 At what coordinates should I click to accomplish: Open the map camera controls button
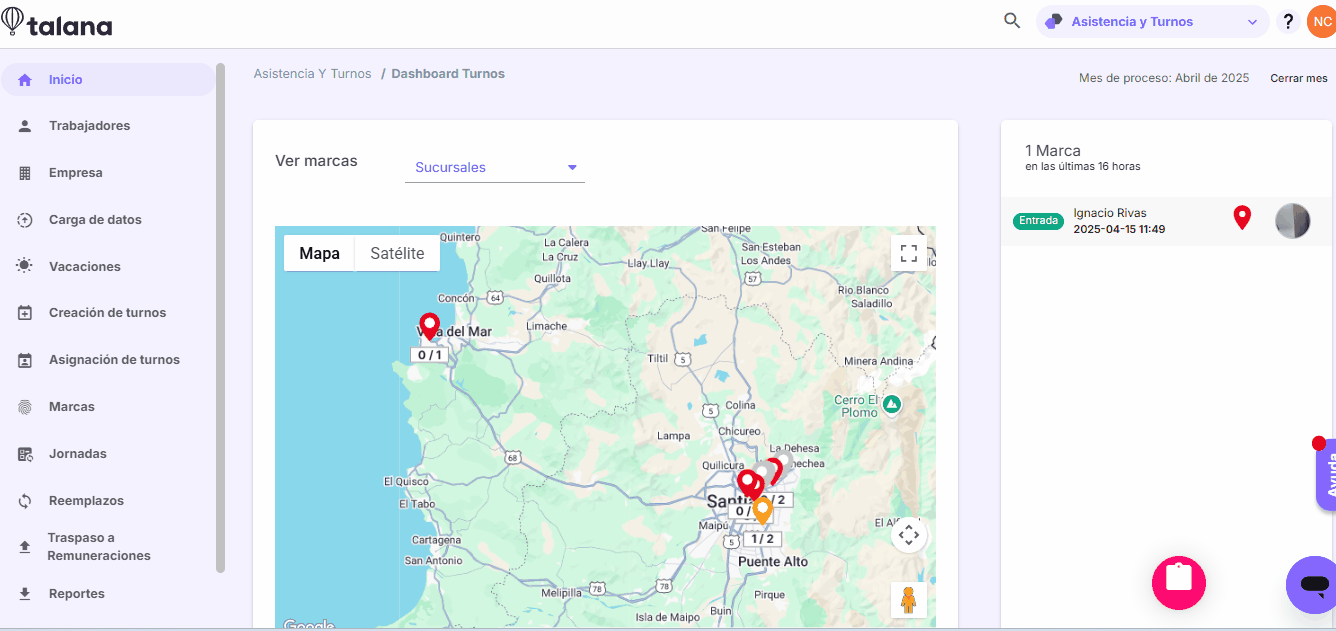click(908, 535)
